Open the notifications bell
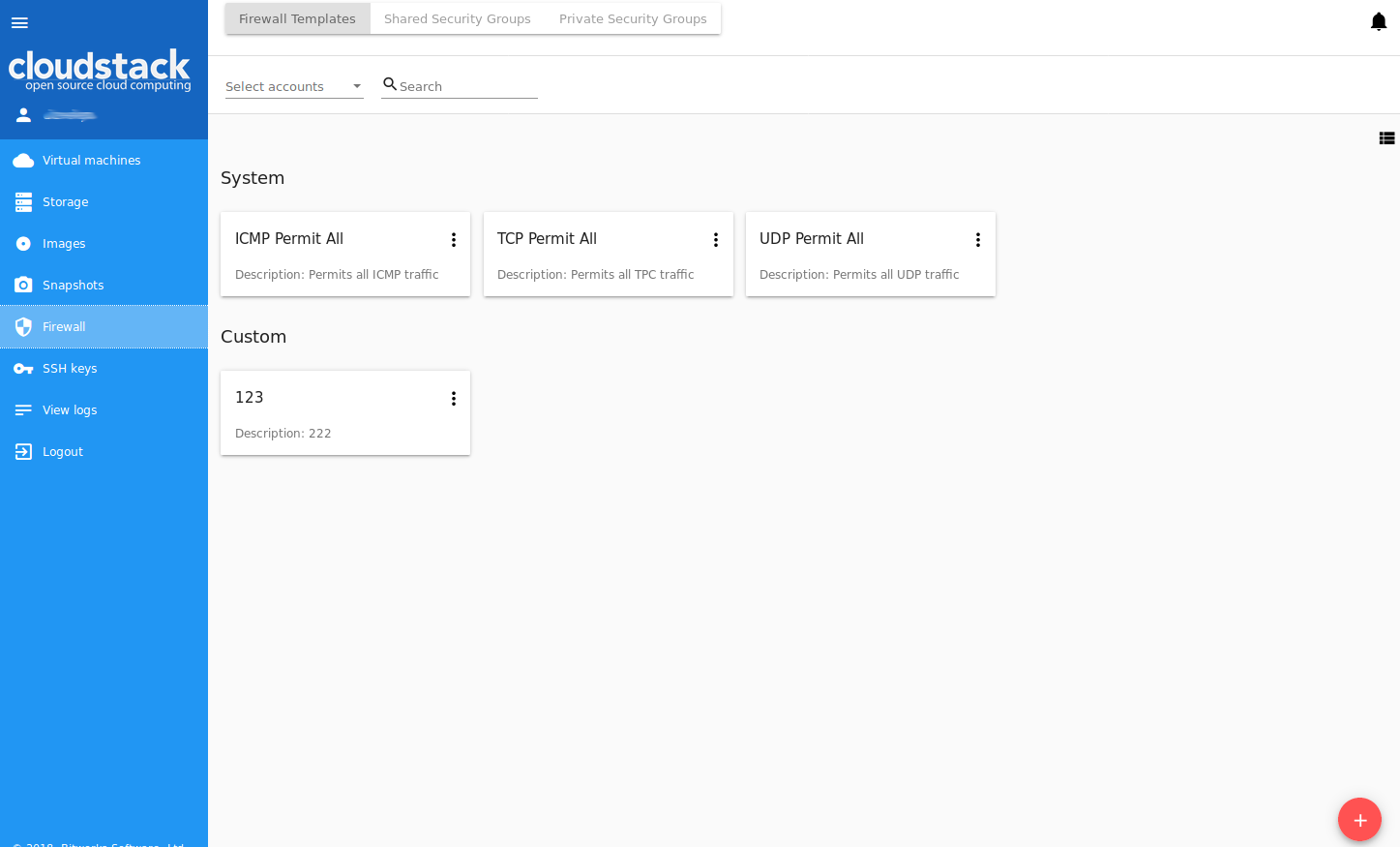Viewport: 1400px width, 847px height. [x=1379, y=21]
